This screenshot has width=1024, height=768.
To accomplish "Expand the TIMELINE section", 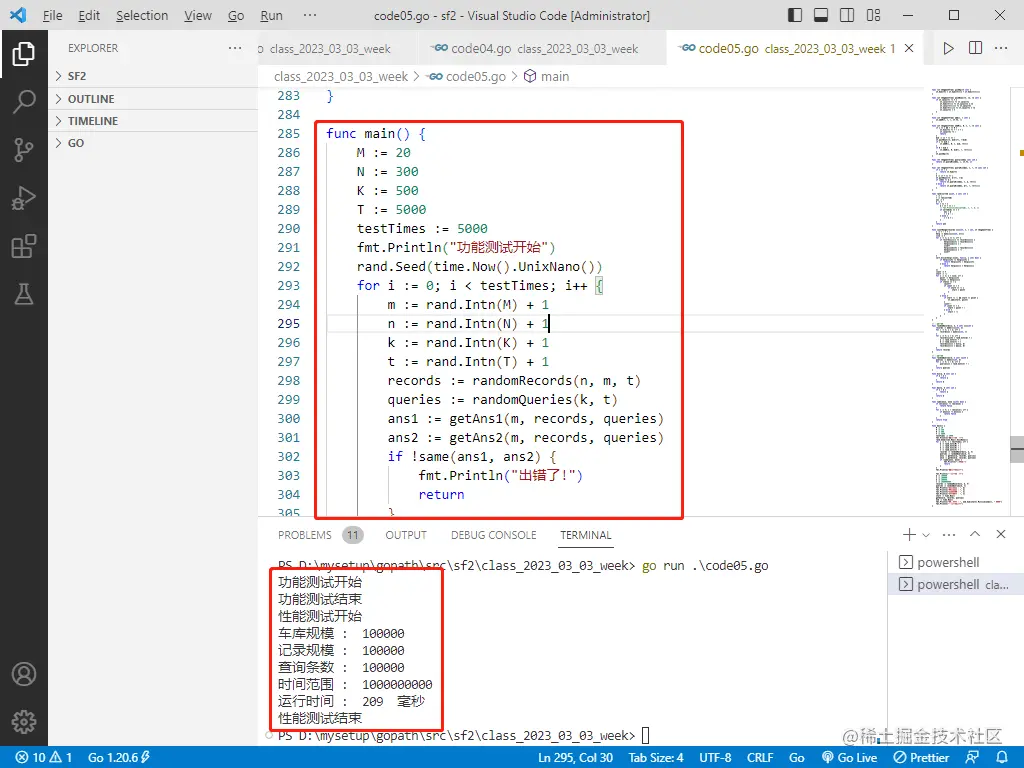I will pyautogui.click(x=153, y=121).
